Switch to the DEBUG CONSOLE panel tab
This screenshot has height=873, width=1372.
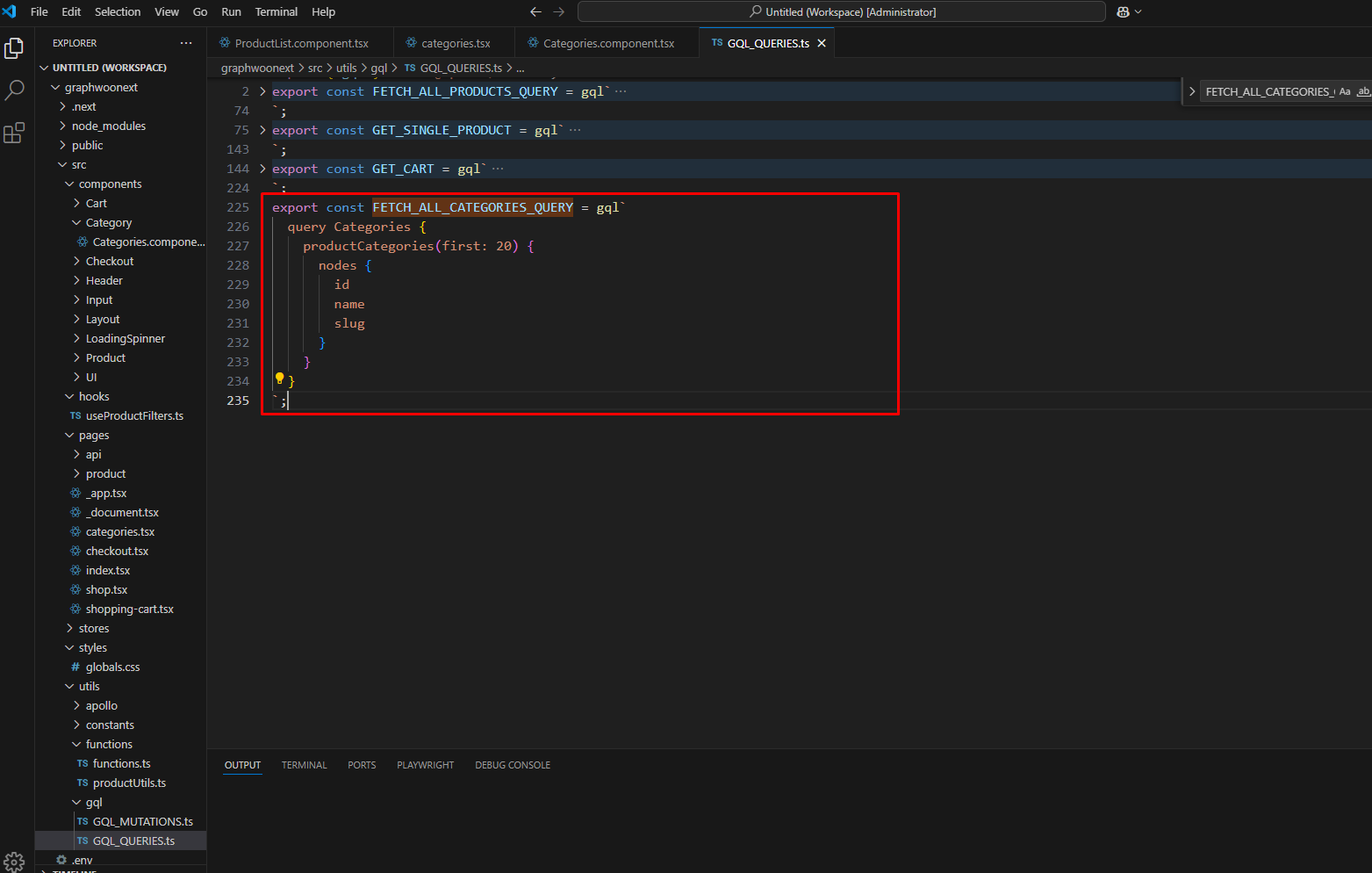tap(513, 765)
